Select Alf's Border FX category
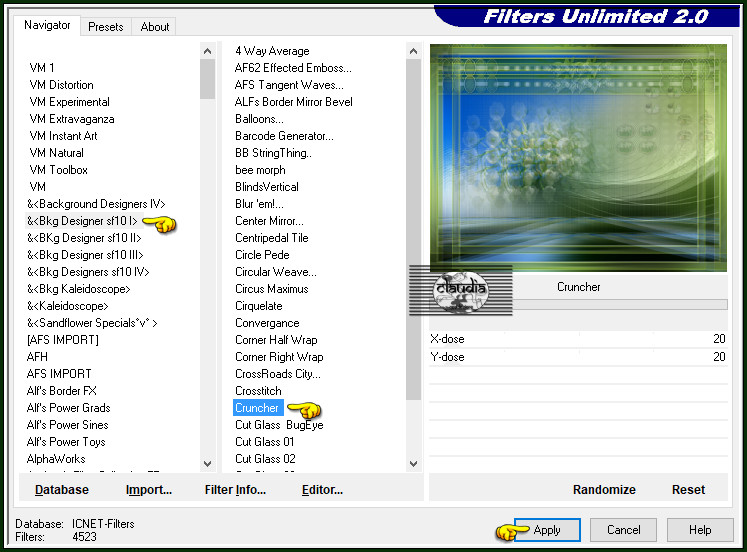 [61, 391]
